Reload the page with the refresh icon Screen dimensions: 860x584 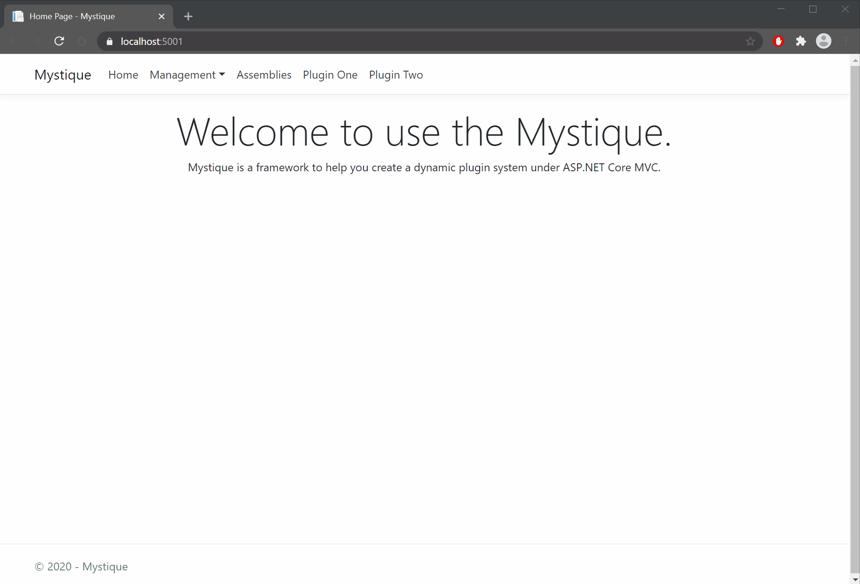pos(59,41)
